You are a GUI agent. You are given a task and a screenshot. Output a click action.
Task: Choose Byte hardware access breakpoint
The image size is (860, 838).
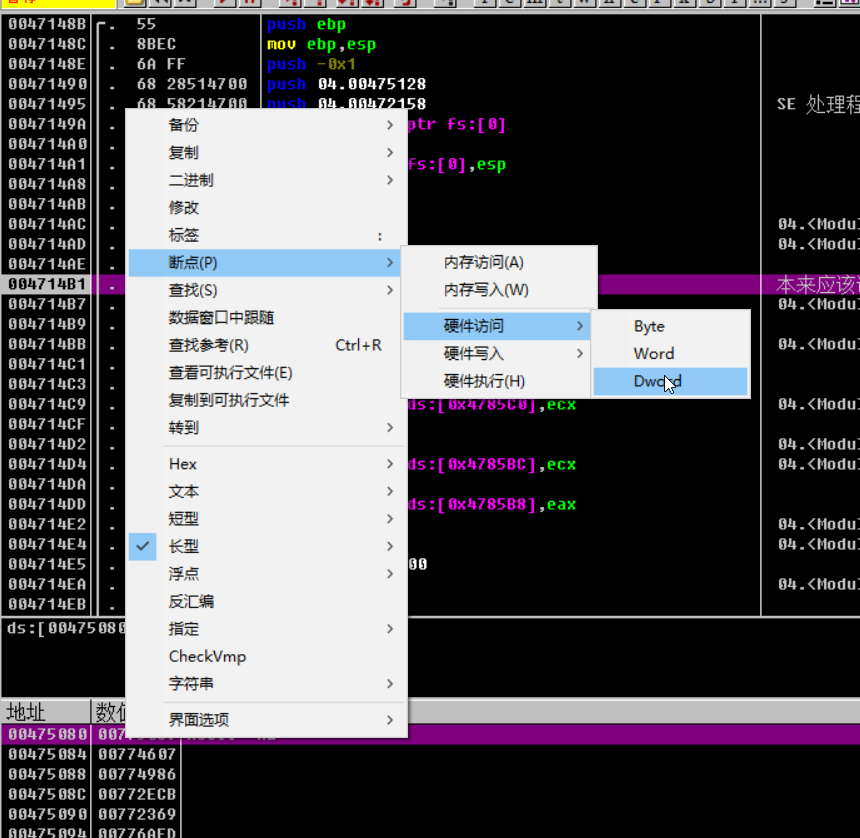(x=670, y=326)
